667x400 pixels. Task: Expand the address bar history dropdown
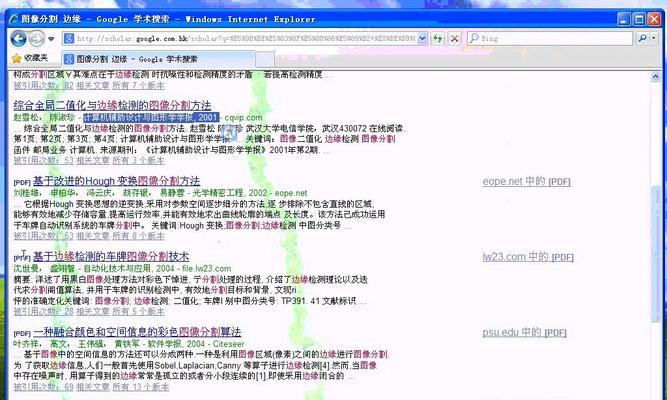coord(422,38)
